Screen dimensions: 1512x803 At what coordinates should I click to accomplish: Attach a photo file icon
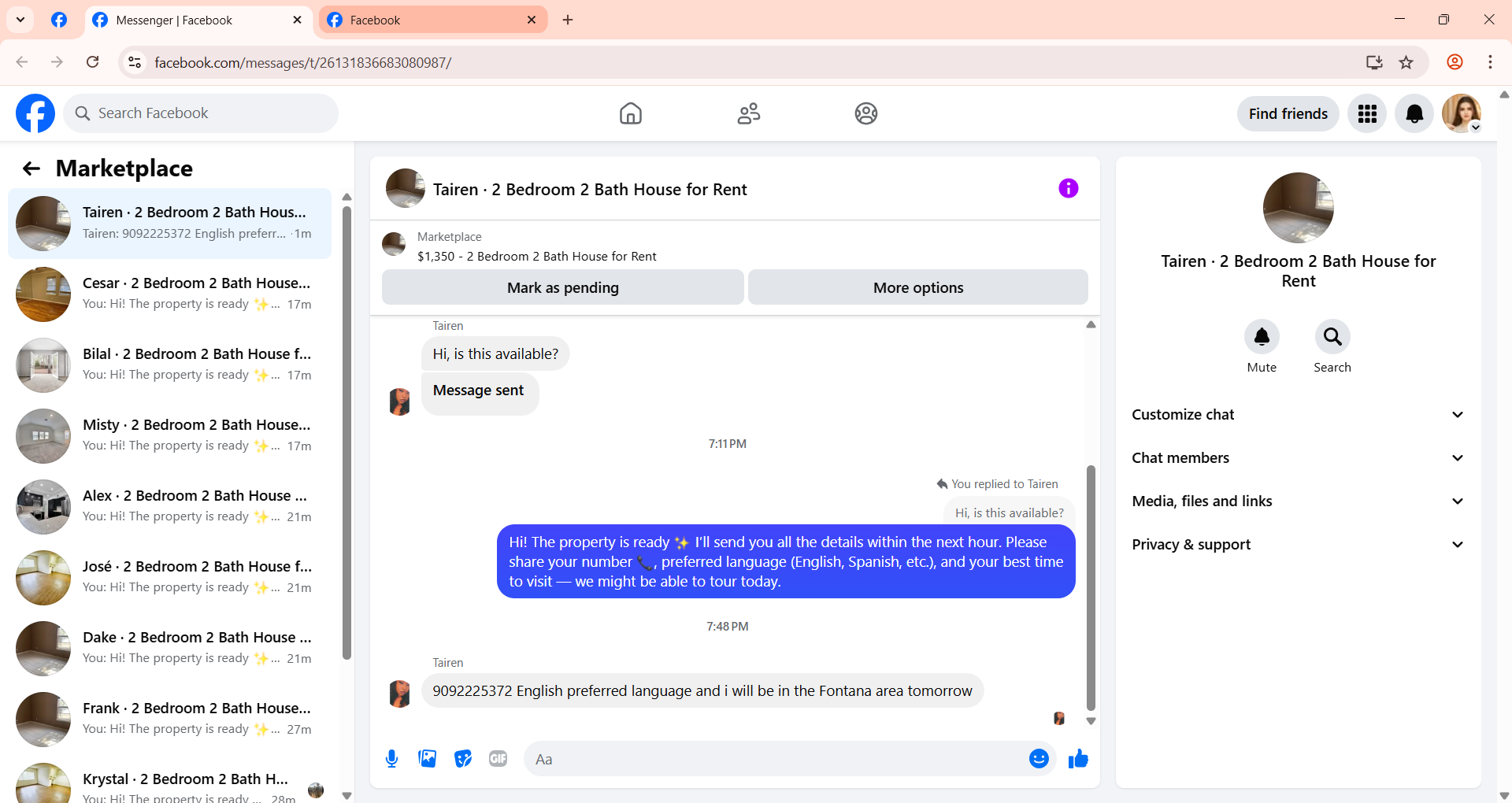click(x=428, y=759)
